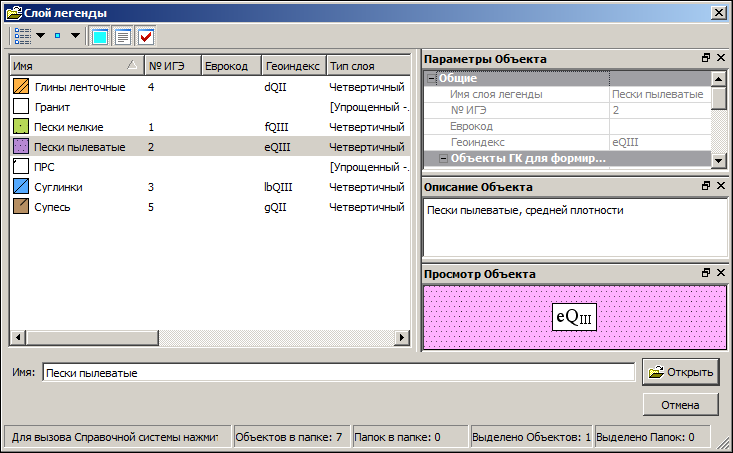The image size is (733, 453).
Task: Click the № ИГЭ property value 2
Action: pos(660,110)
